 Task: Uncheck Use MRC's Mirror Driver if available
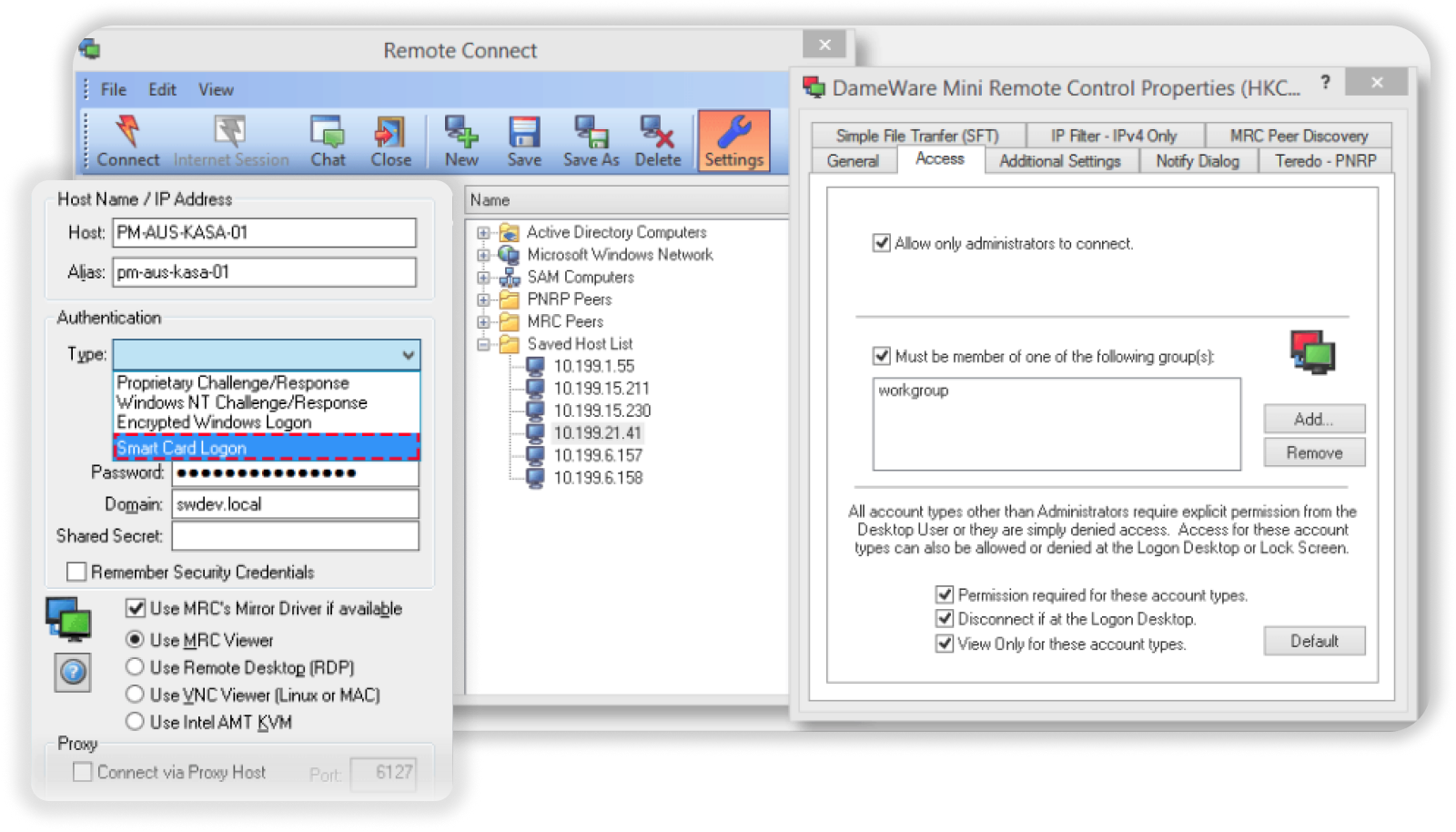[136, 608]
